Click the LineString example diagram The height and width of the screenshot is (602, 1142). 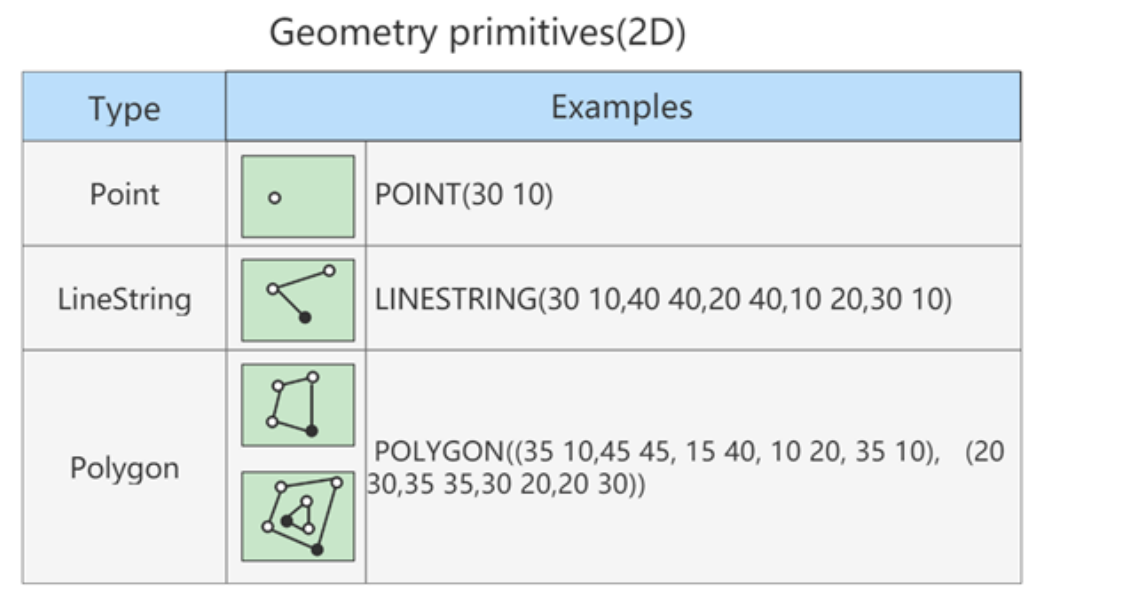coord(298,300)
